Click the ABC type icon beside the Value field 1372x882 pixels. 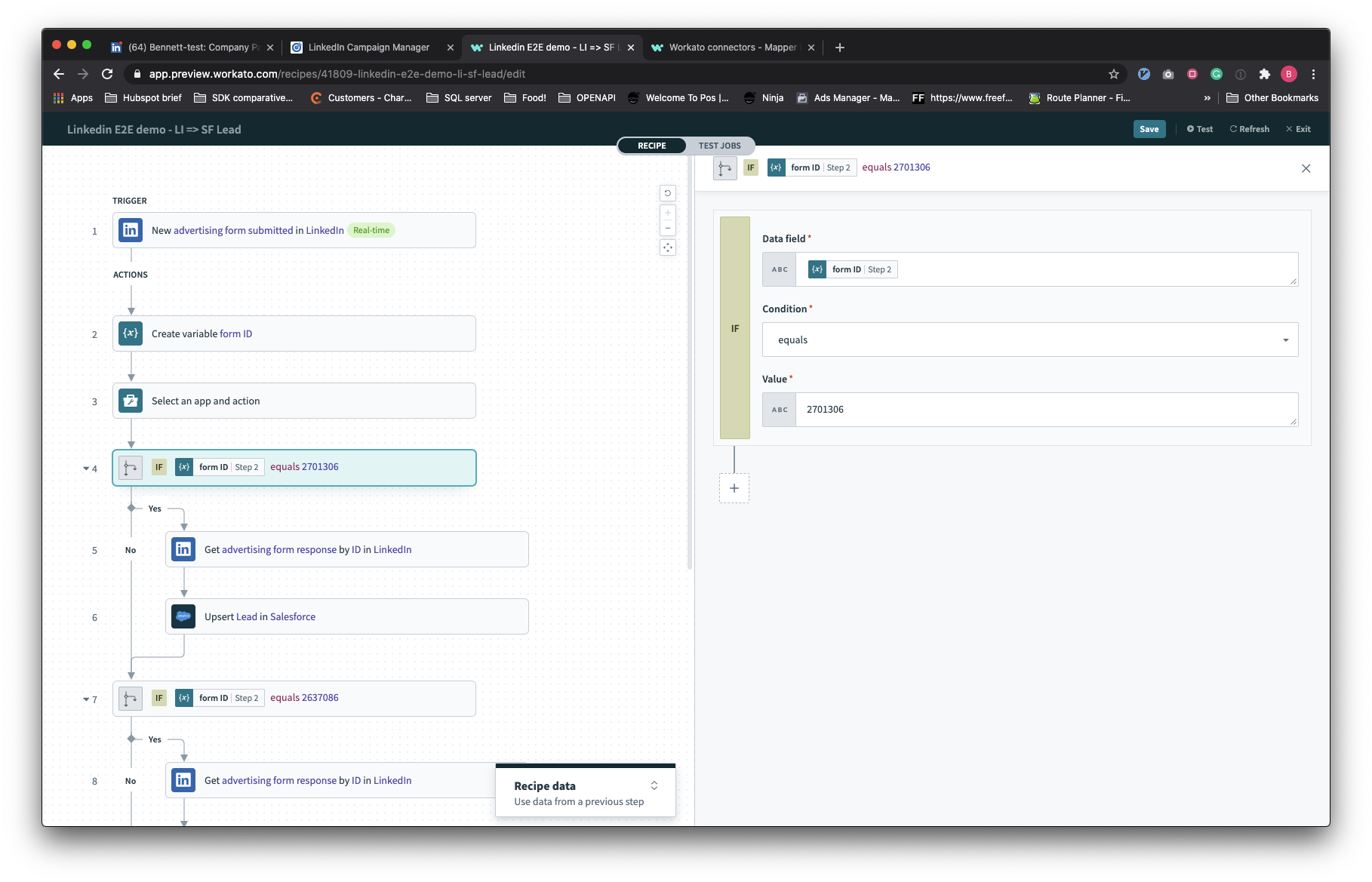779,409
